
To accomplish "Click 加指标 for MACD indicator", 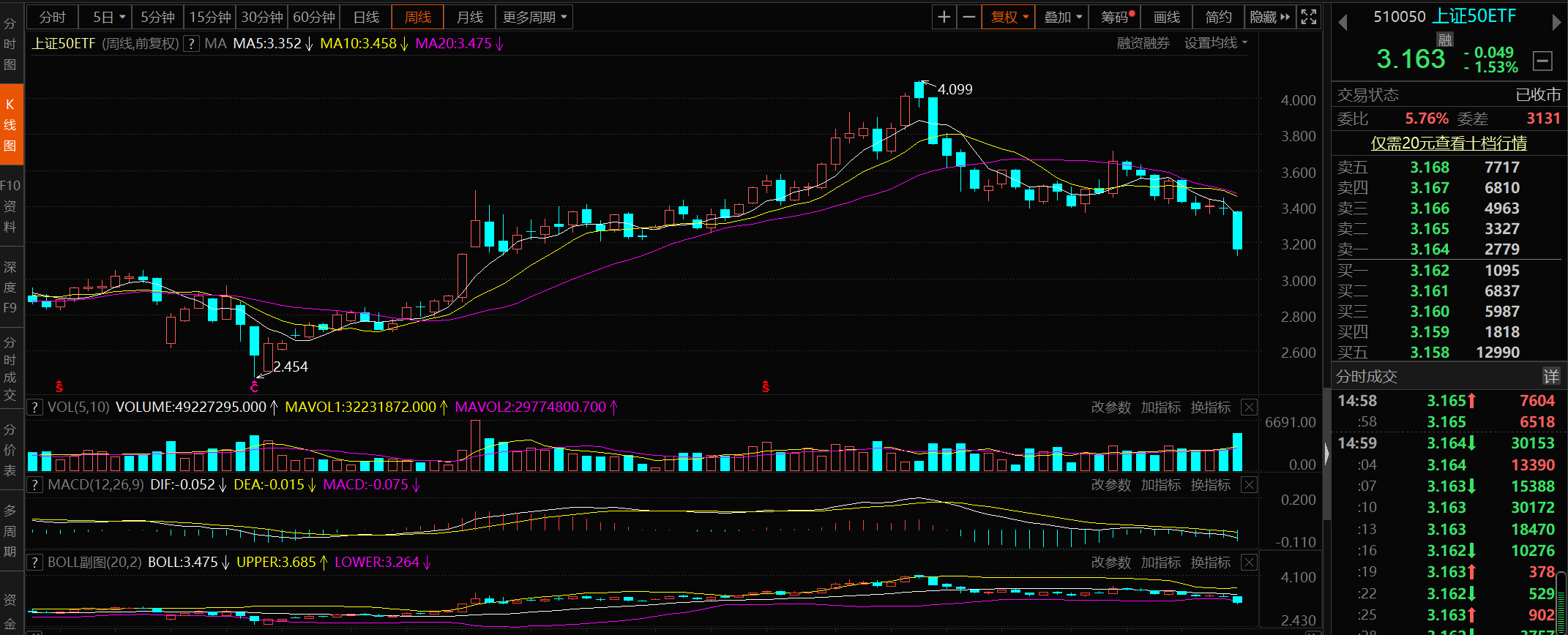I will click(x=1161, y=484).
